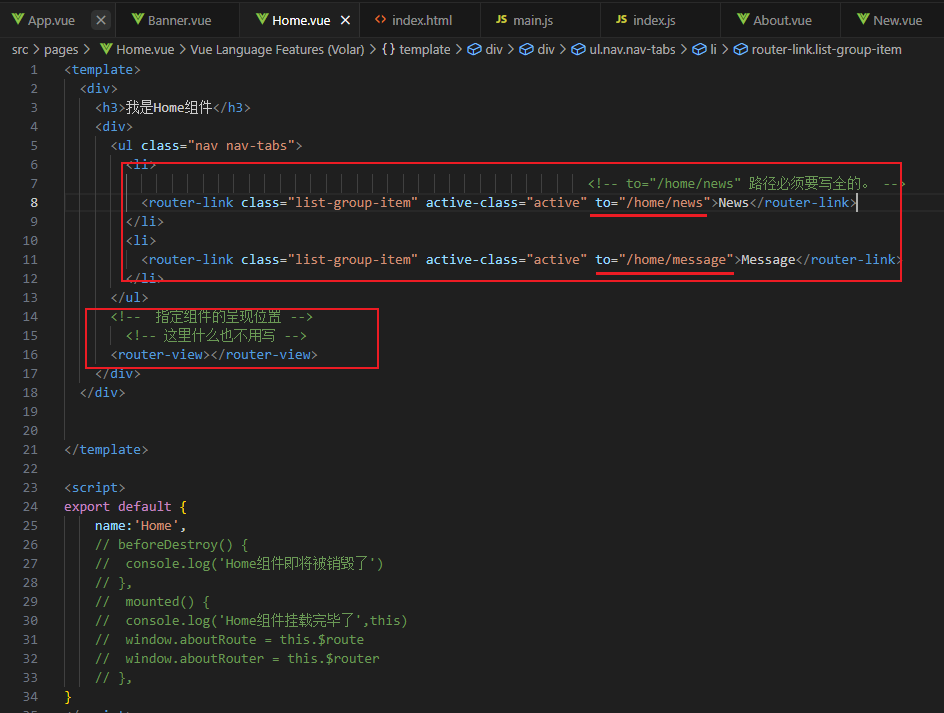Select the router-link.list-group-item breadcrumb
This screenshot has width=944, height=713.
[826, 49]
